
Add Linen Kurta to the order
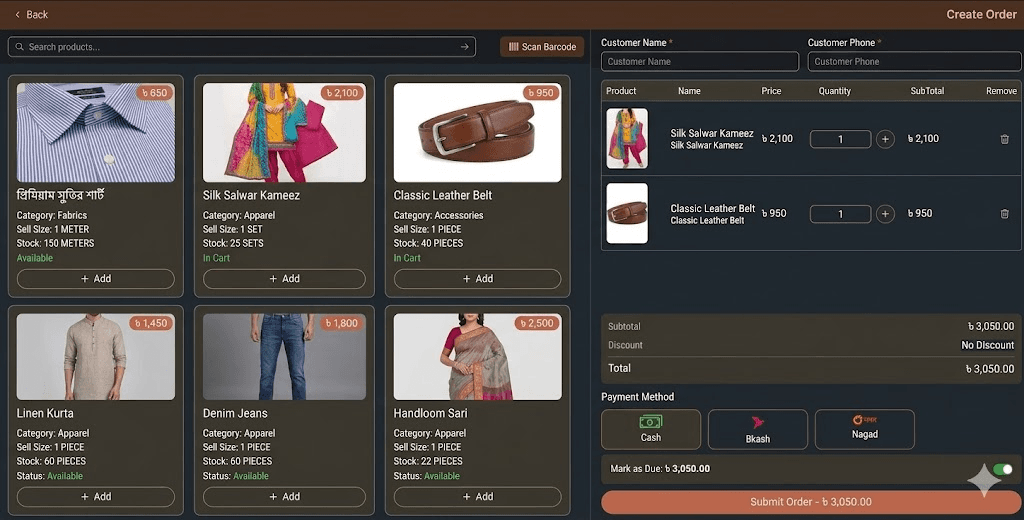pyautogui.click(x=95, y=496)
